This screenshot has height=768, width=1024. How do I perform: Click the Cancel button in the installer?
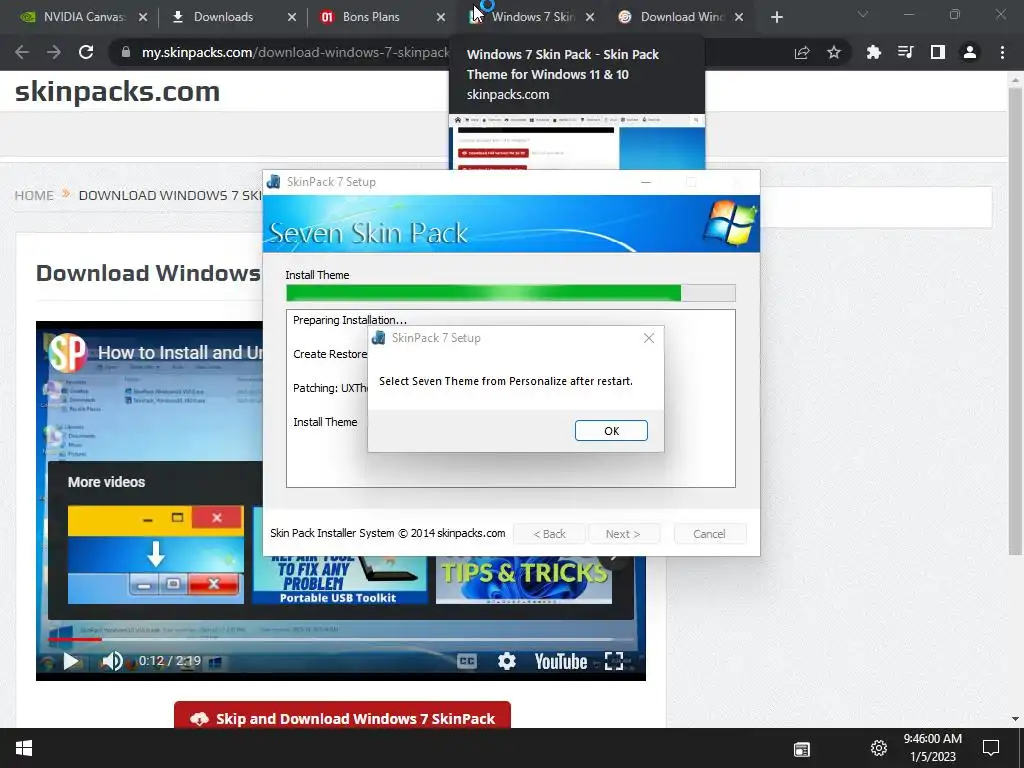pos(709,534)
